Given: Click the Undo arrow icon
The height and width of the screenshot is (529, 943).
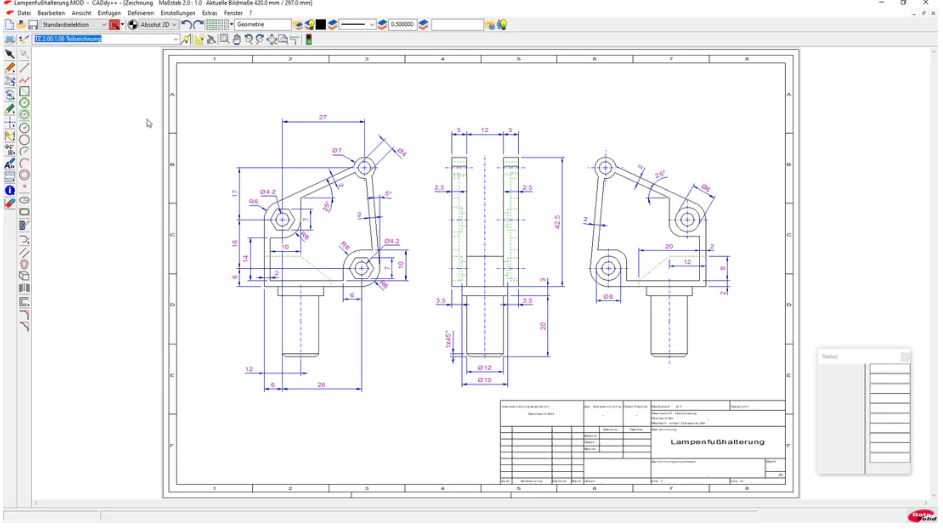Looking at the screenshot, I should point(187,24).
